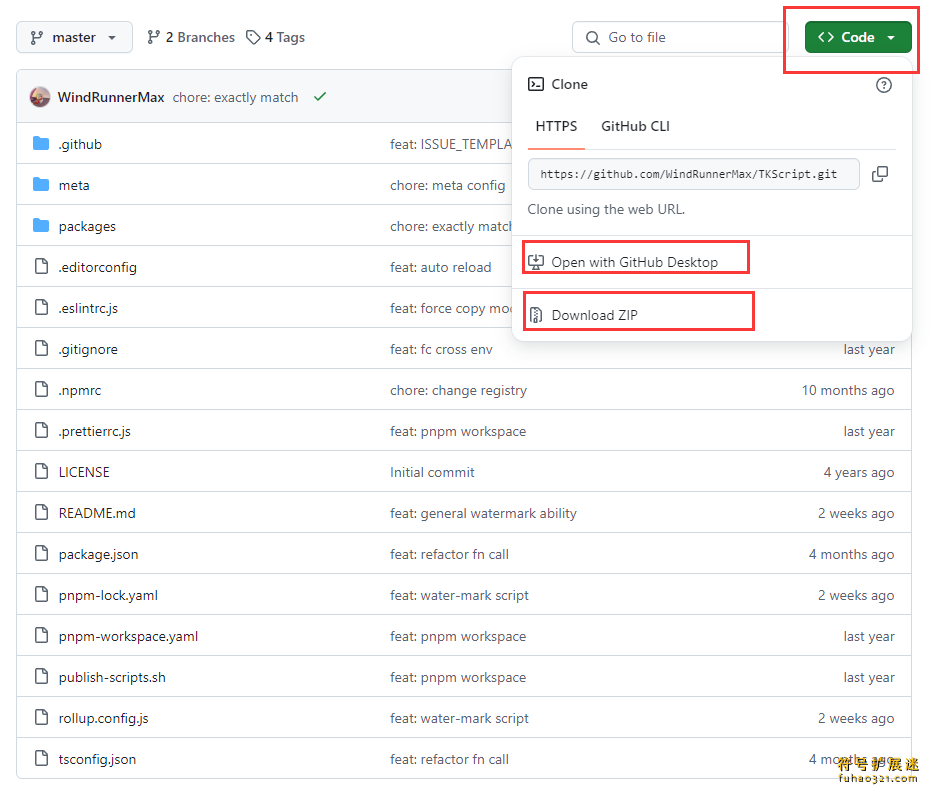Viewport: 933px width, 793px height.
Task: Click '10 months ago' timestamp for .npmrc
Action: point(847,391)
